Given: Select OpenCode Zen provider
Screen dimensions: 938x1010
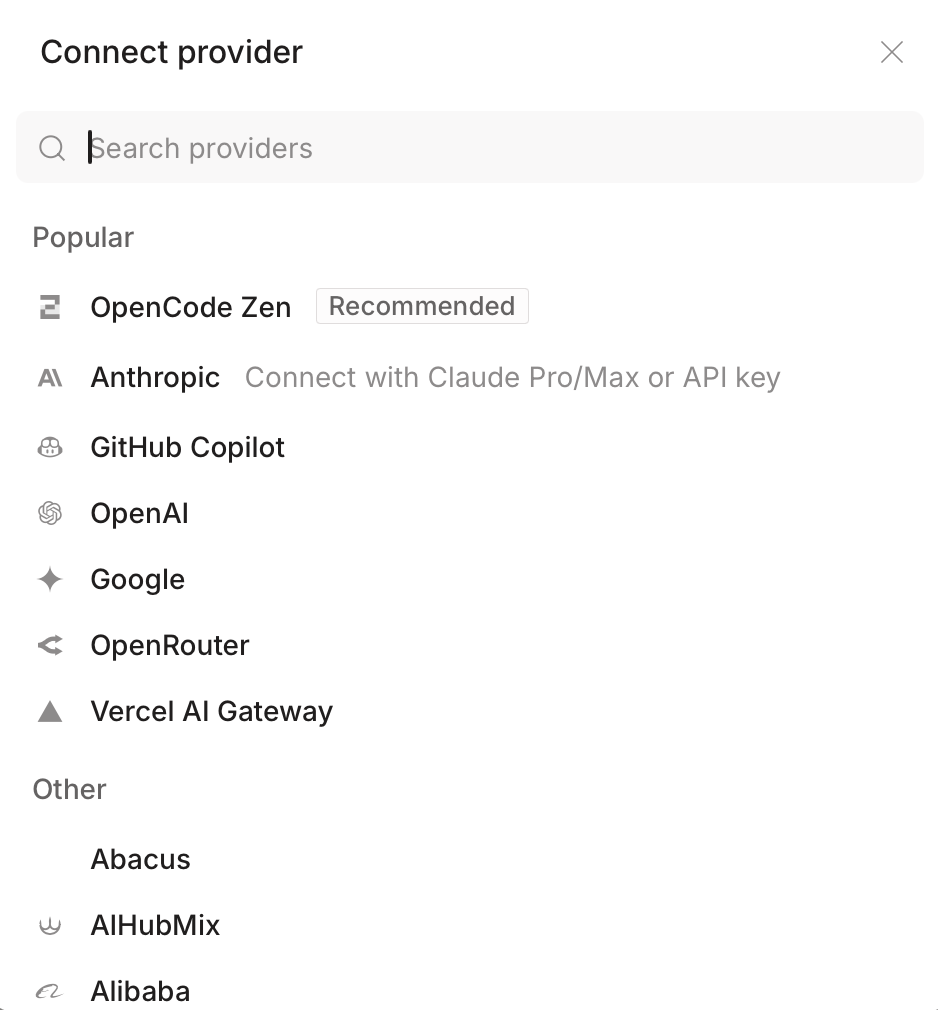Looking at the screenshot, I should (x=191, y=307).
